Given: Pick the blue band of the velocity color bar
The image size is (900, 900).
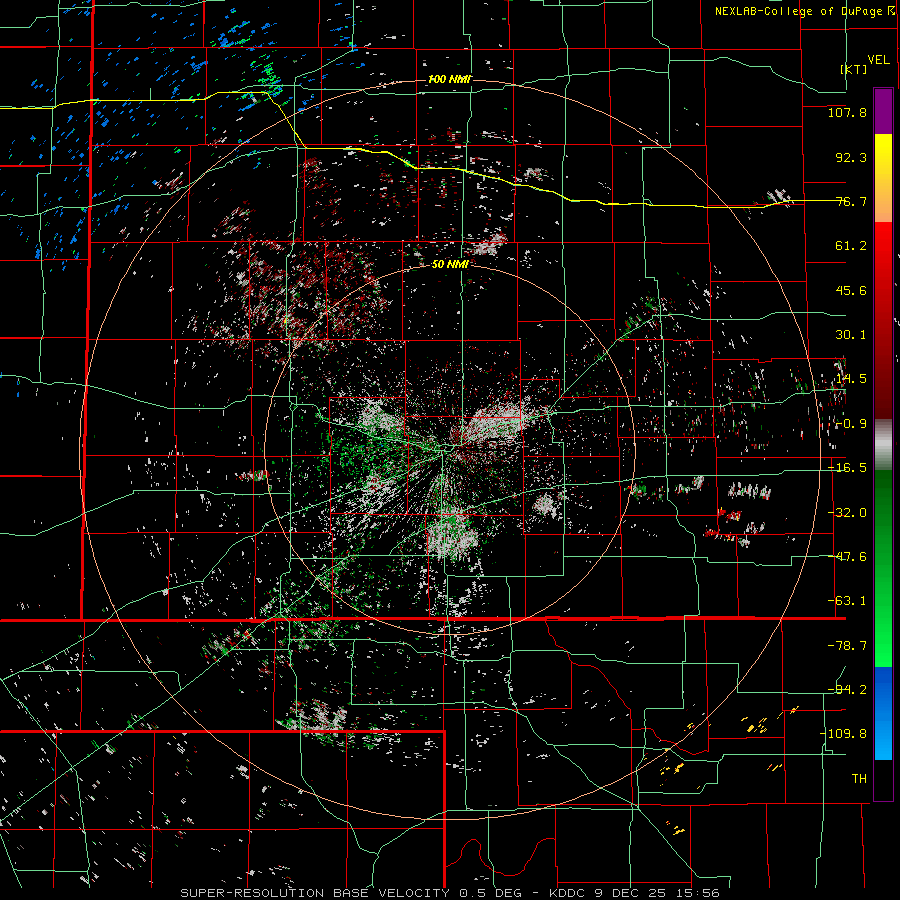Looking at the screenshot, I should coord(883,713).
